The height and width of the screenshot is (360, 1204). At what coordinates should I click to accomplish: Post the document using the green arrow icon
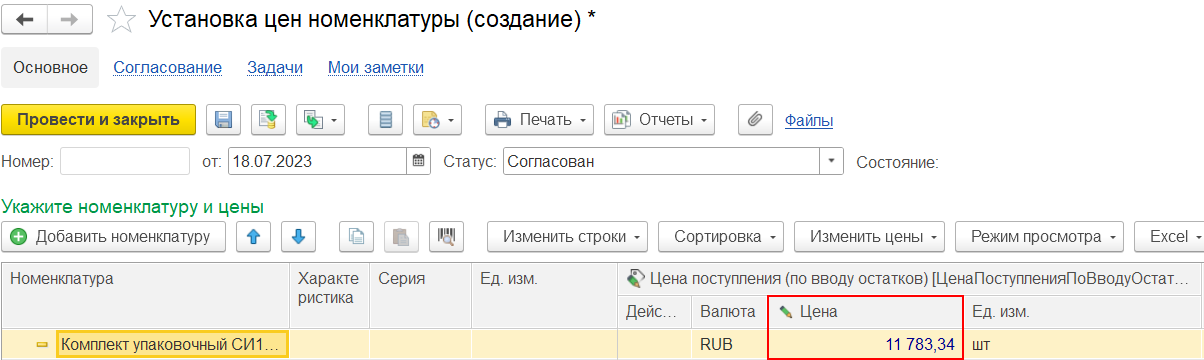(267, 120)
